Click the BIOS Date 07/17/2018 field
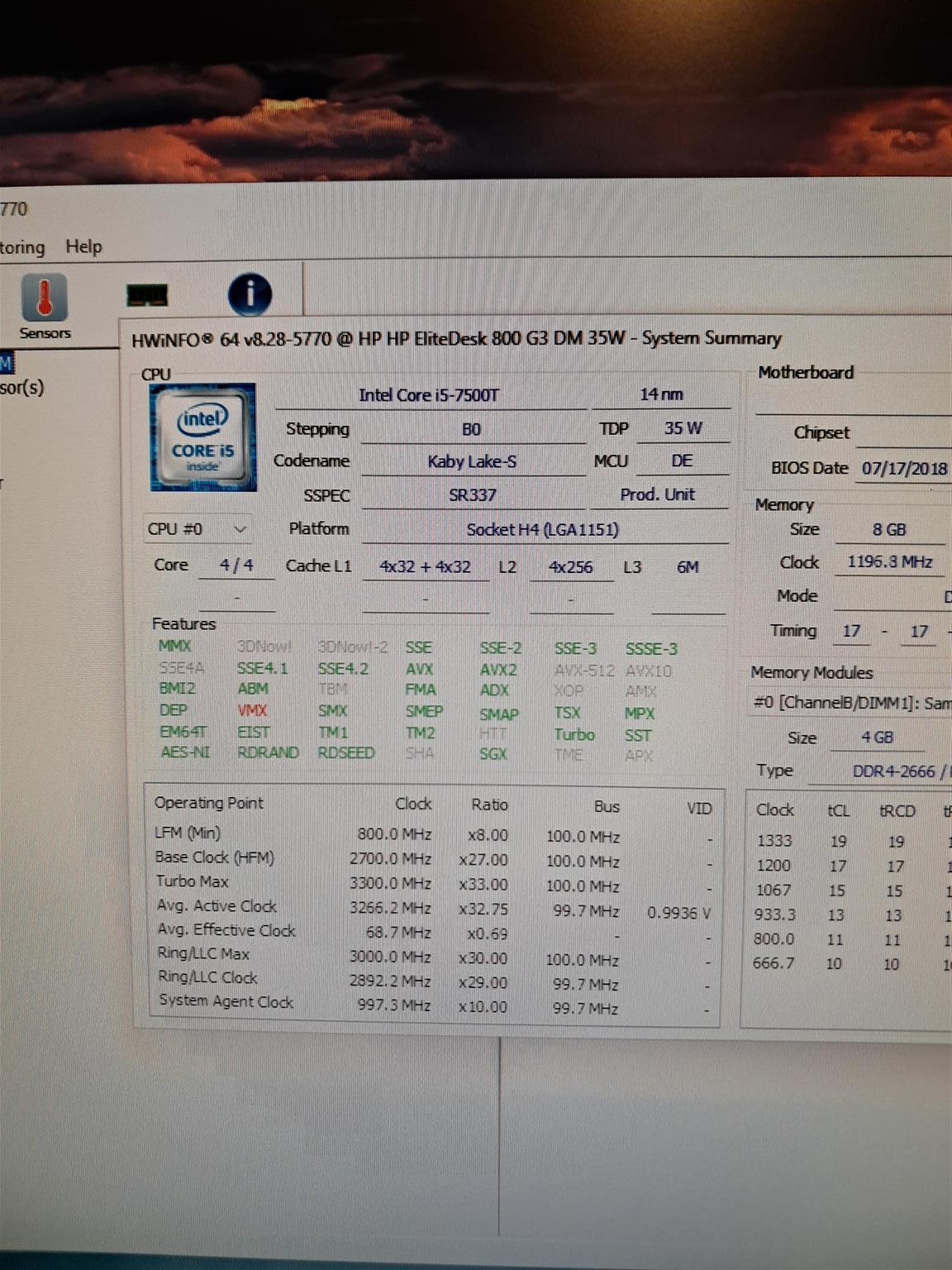Screen dimensions: 952x1270 click(904, 468)
